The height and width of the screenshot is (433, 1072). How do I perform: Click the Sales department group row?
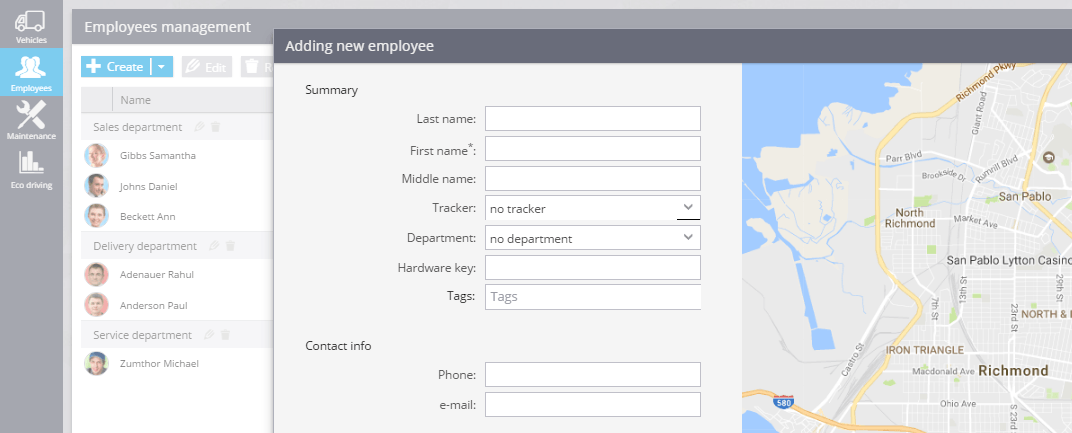177,127
